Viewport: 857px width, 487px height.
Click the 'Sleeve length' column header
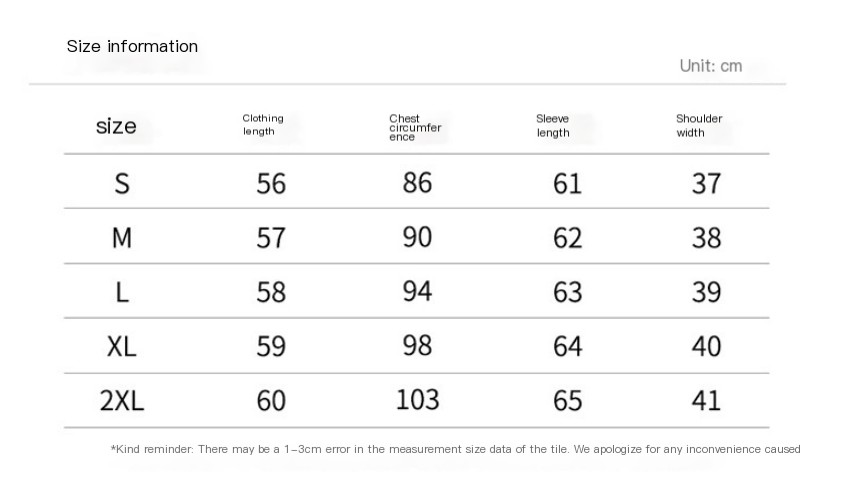(x=553, y=126)
